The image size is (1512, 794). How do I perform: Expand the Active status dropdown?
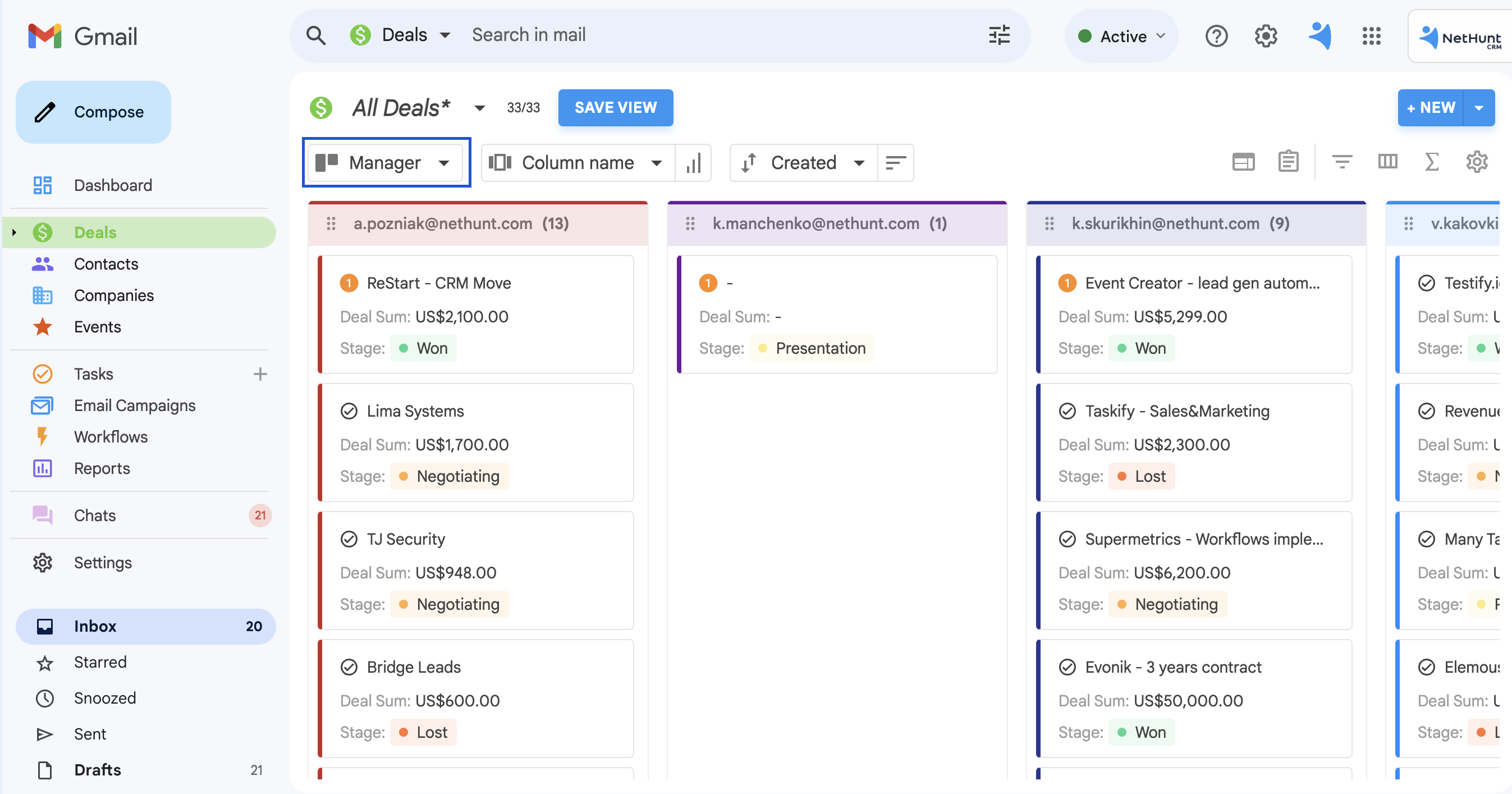[x=1121, y=36]
